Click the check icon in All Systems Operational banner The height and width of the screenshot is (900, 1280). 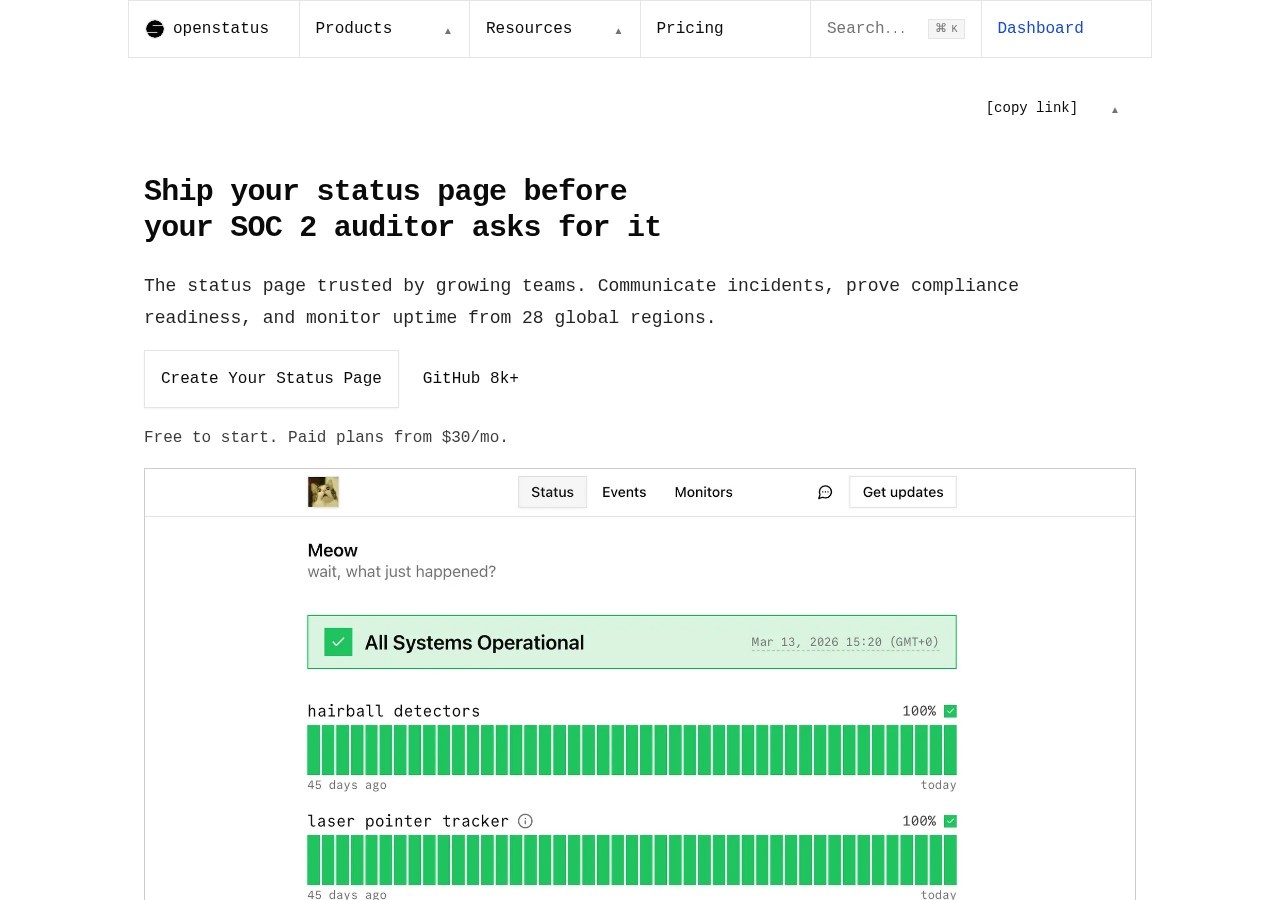[338, 642]
